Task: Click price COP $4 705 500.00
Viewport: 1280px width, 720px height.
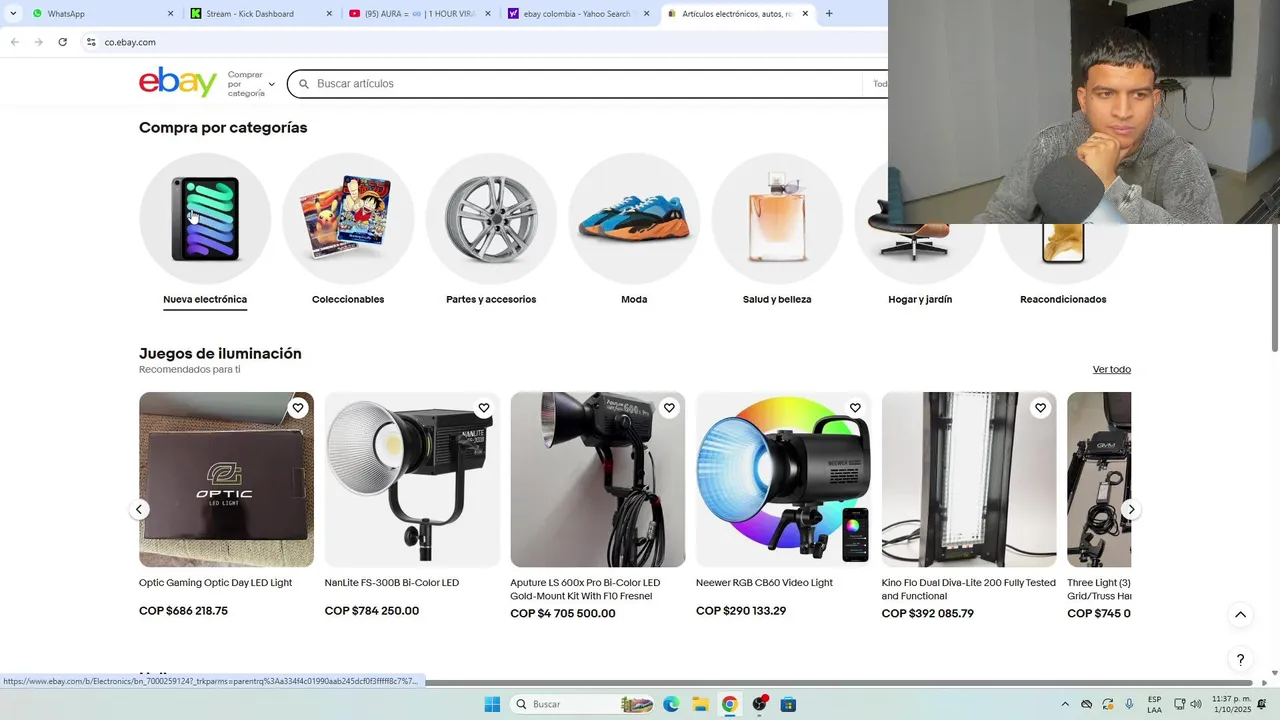Action: [563, 614]
